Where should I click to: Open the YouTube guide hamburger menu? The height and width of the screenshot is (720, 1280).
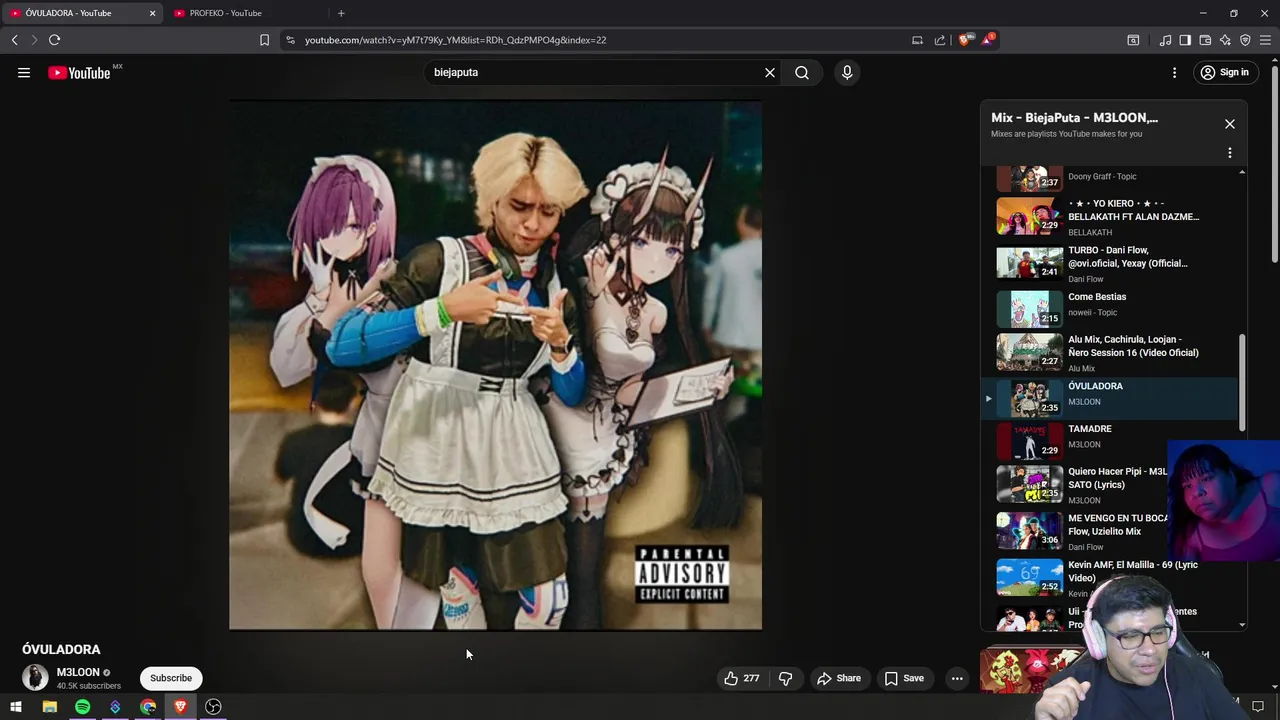point(24,72)
